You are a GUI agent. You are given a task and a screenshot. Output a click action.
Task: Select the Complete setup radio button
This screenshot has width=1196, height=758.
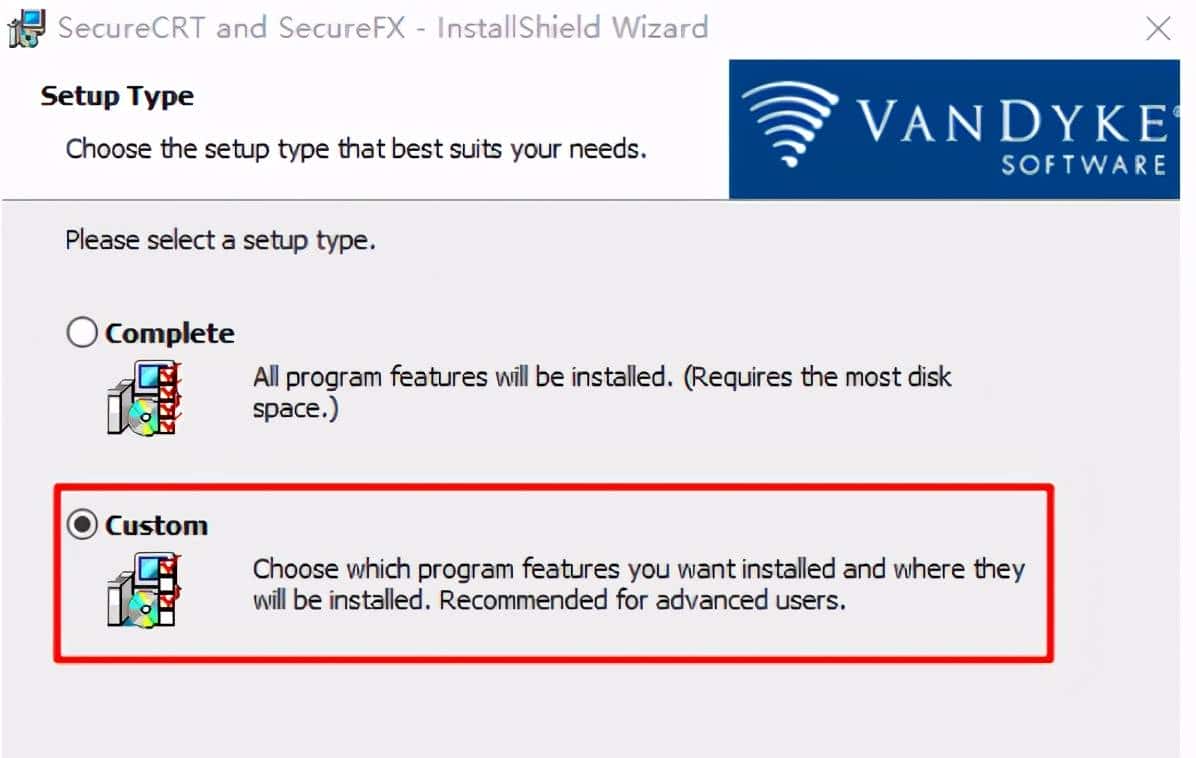[x=82, y=332]
